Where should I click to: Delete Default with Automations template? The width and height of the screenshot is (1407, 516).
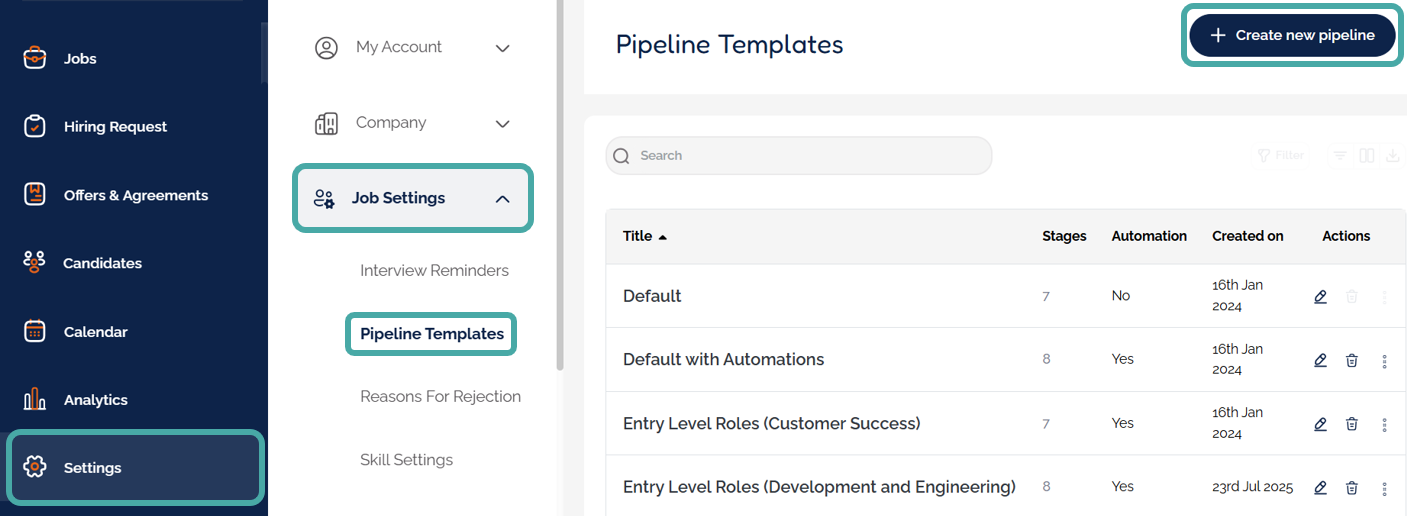[x=1351, y=360]
